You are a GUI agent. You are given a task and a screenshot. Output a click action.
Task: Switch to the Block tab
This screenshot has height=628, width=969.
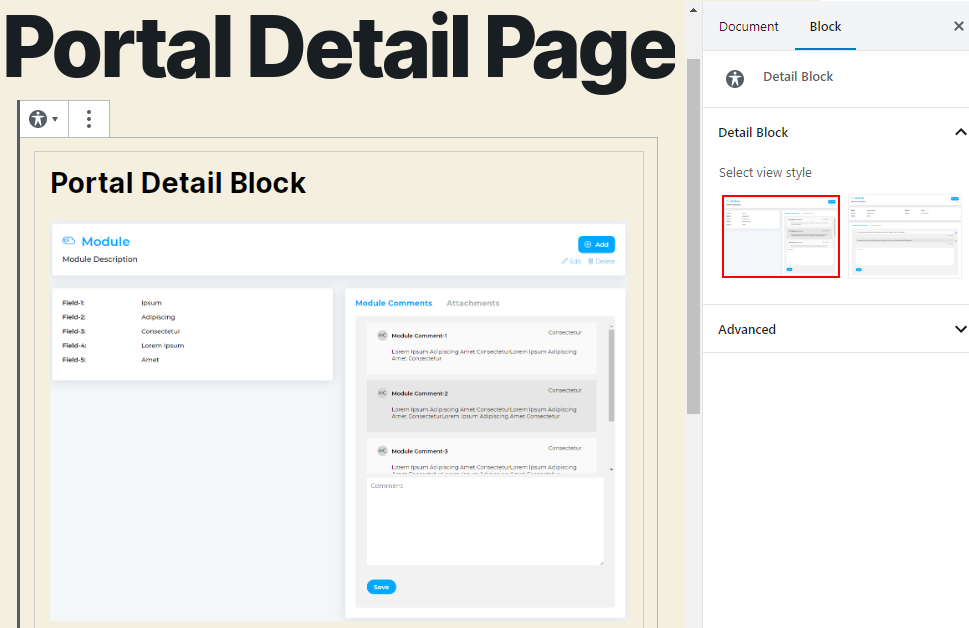[x=825, y=27]
